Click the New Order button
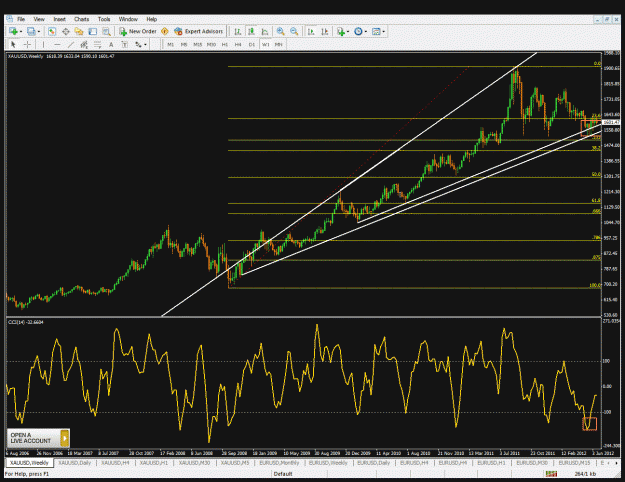 click(138, 31)
